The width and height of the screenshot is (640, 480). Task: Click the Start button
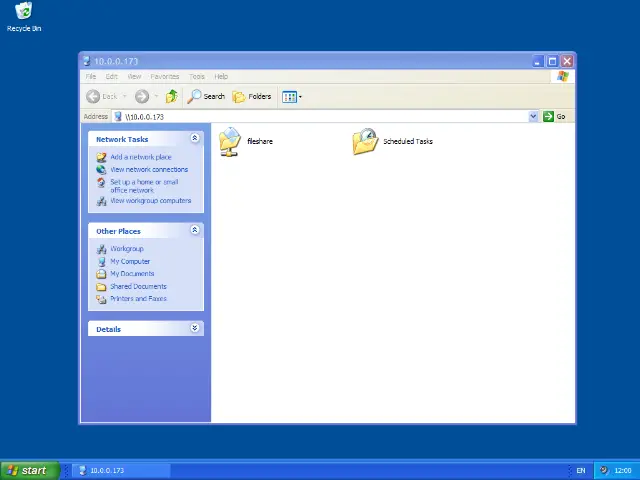pos(30,470)
